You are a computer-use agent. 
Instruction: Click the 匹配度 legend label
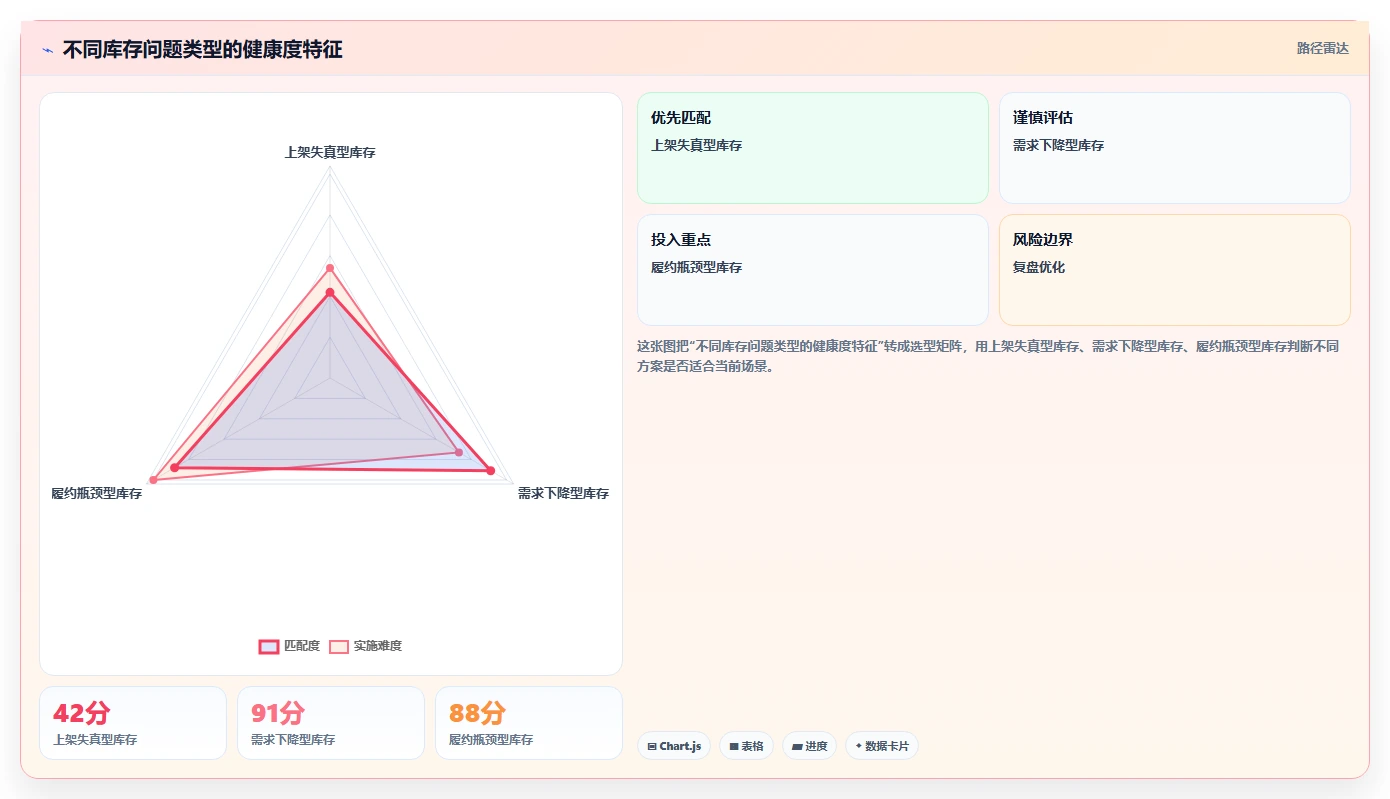click(x=302, y=646)
